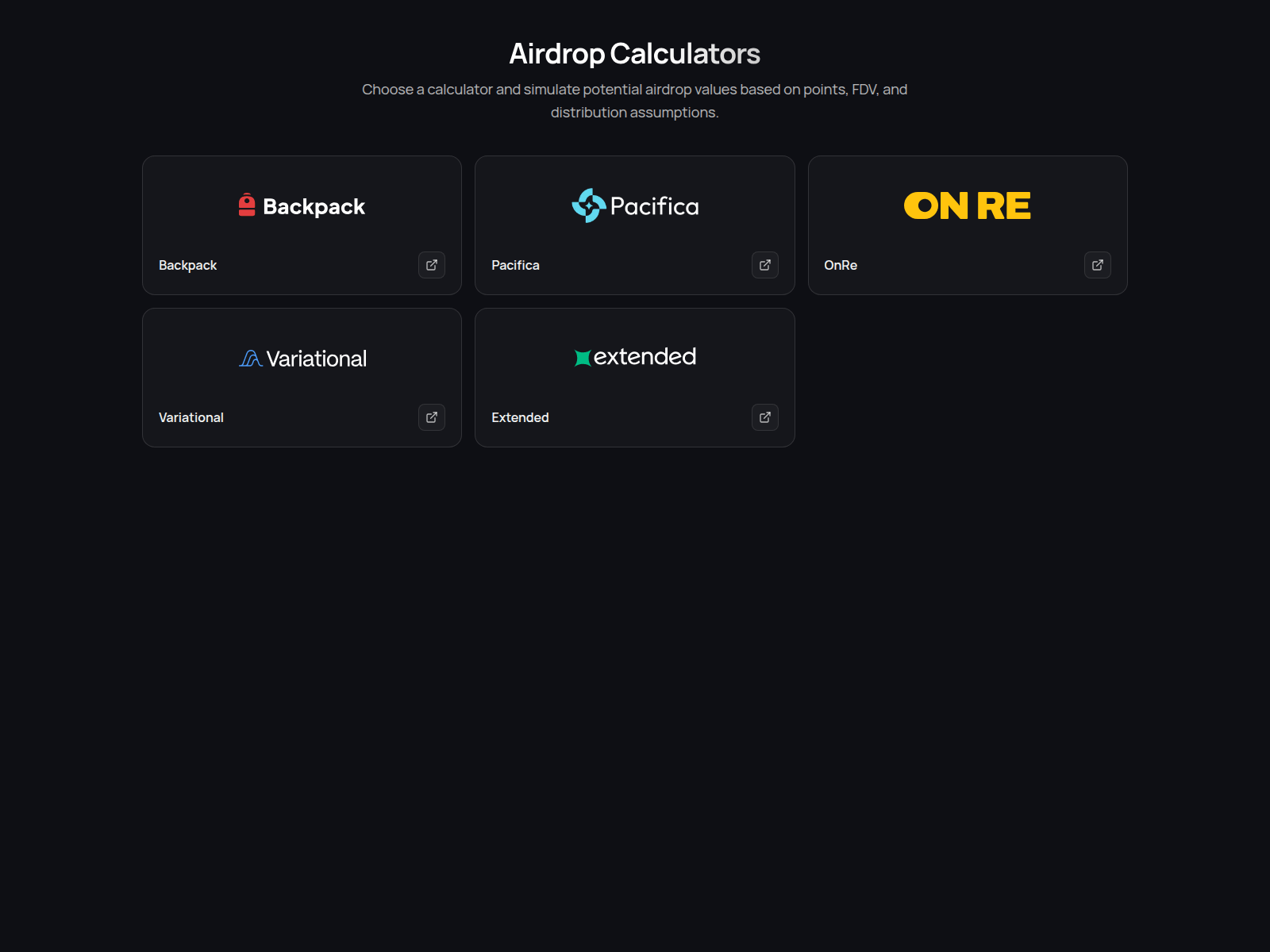
Task: Open the external link icon on Pacifica card
Action: (764, 265)
